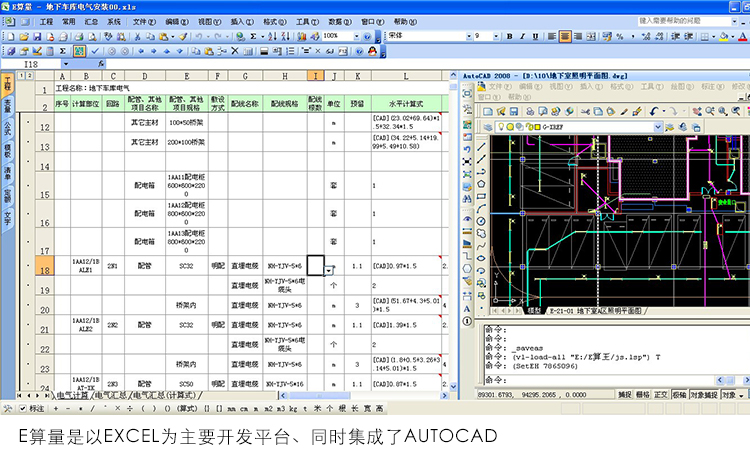Click the Underline U icon
The height and width of the screenshot is (460, 750).
point(535,36)
